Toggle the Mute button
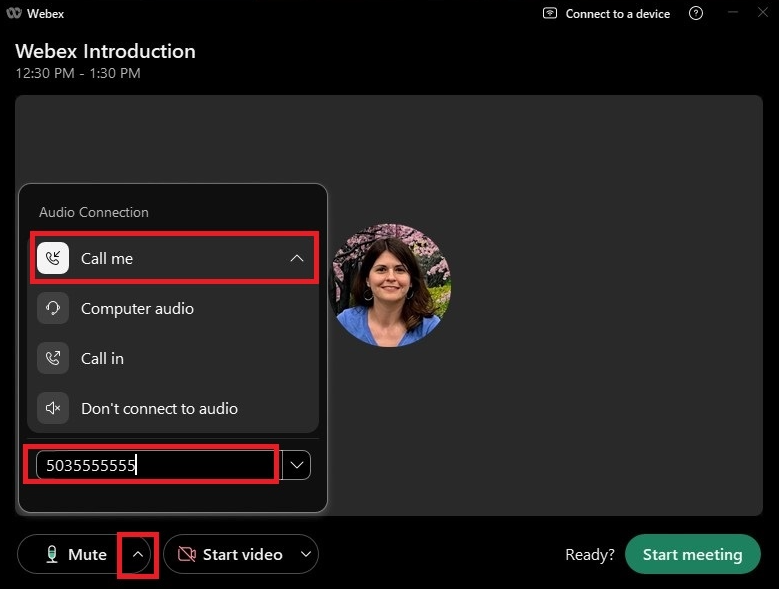 click(x=75, y=554)
